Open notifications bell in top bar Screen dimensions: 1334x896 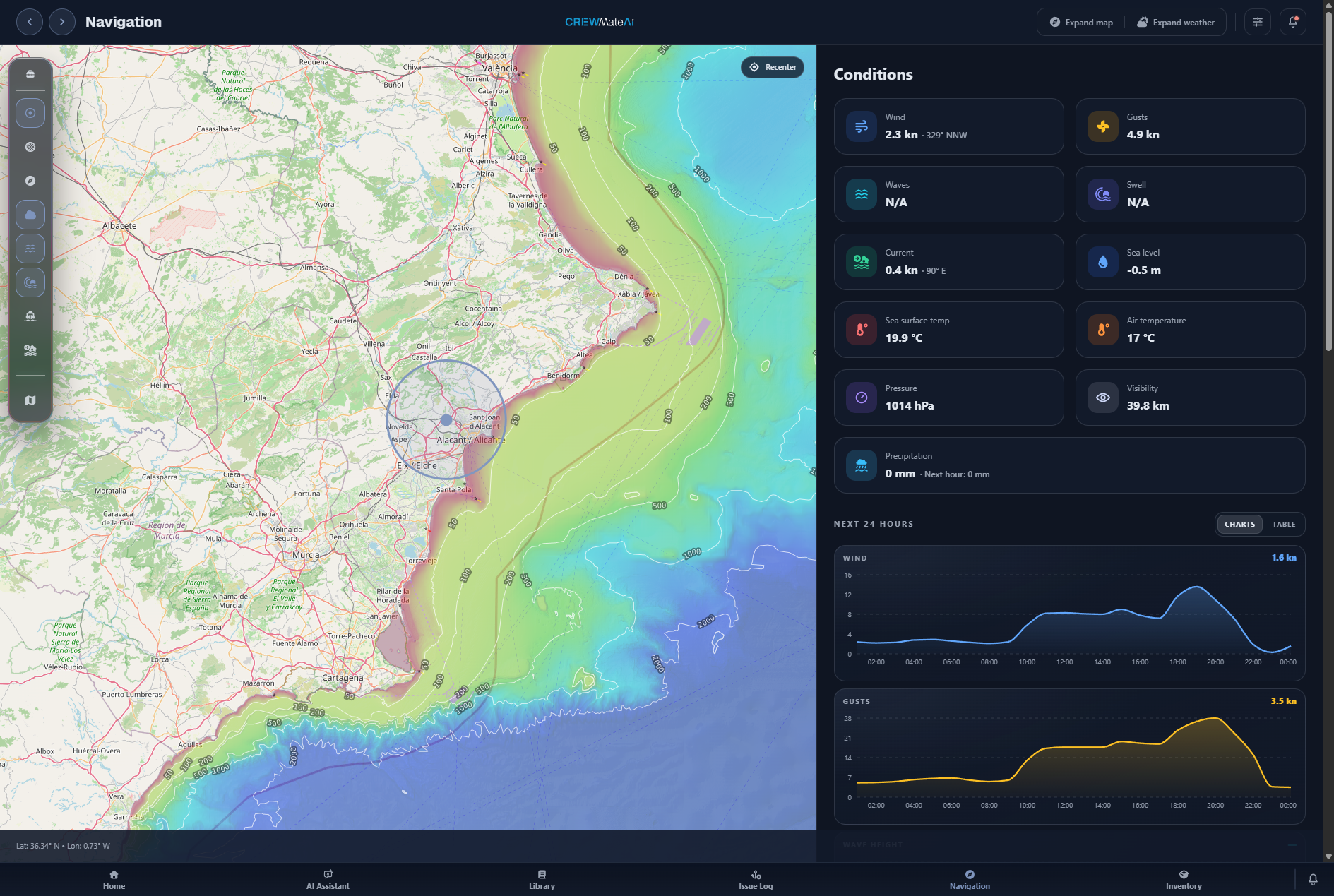[1293, 22]
